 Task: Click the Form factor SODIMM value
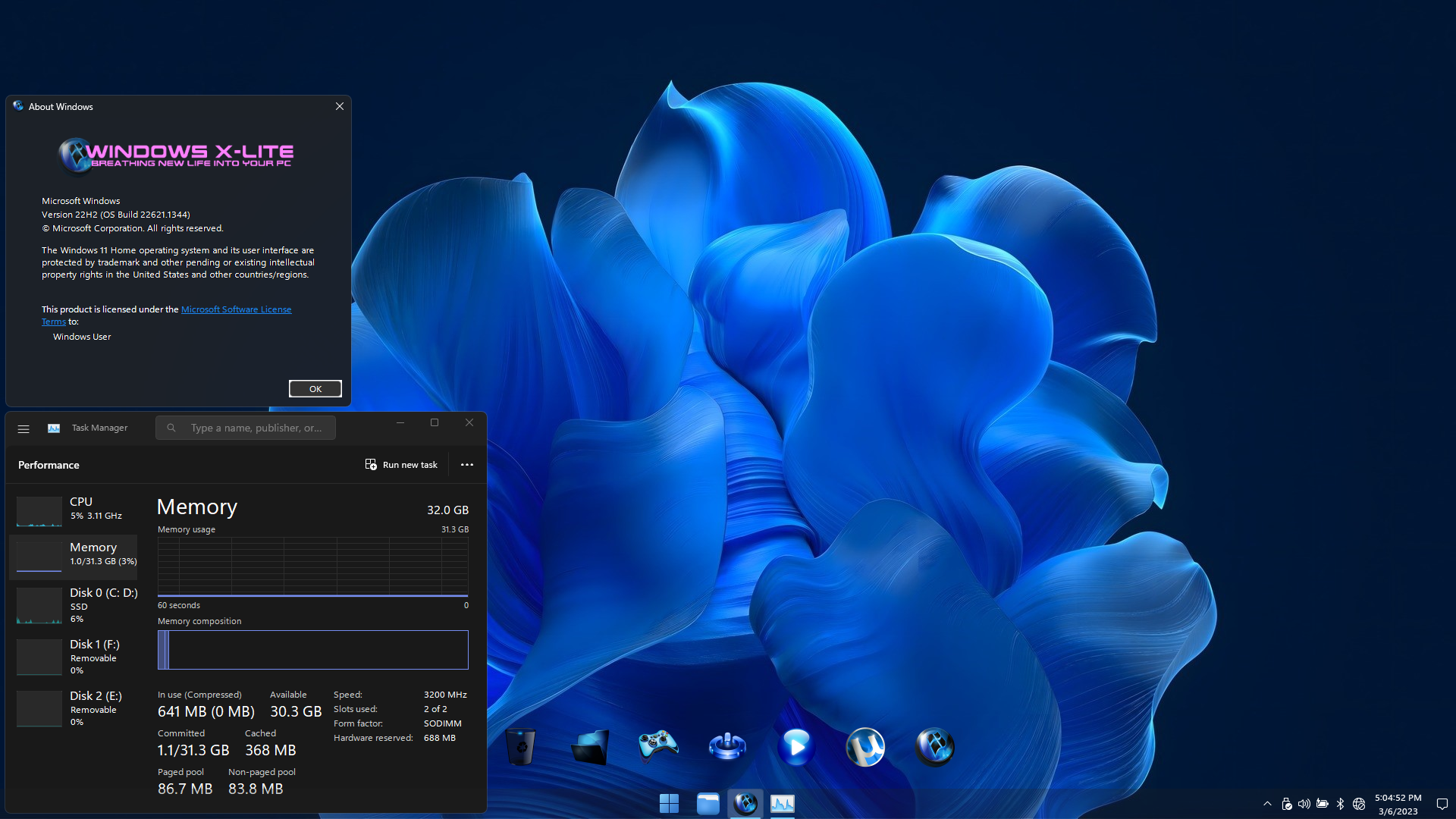click(x=442, y=723)
